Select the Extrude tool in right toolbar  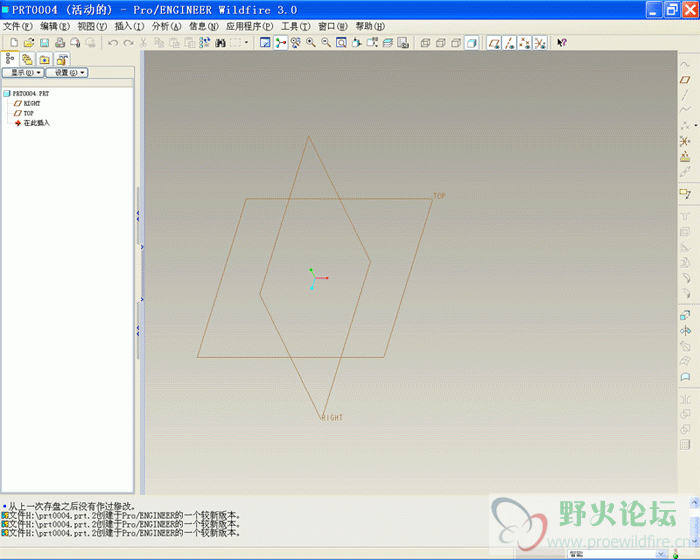[x=685, y=315]
